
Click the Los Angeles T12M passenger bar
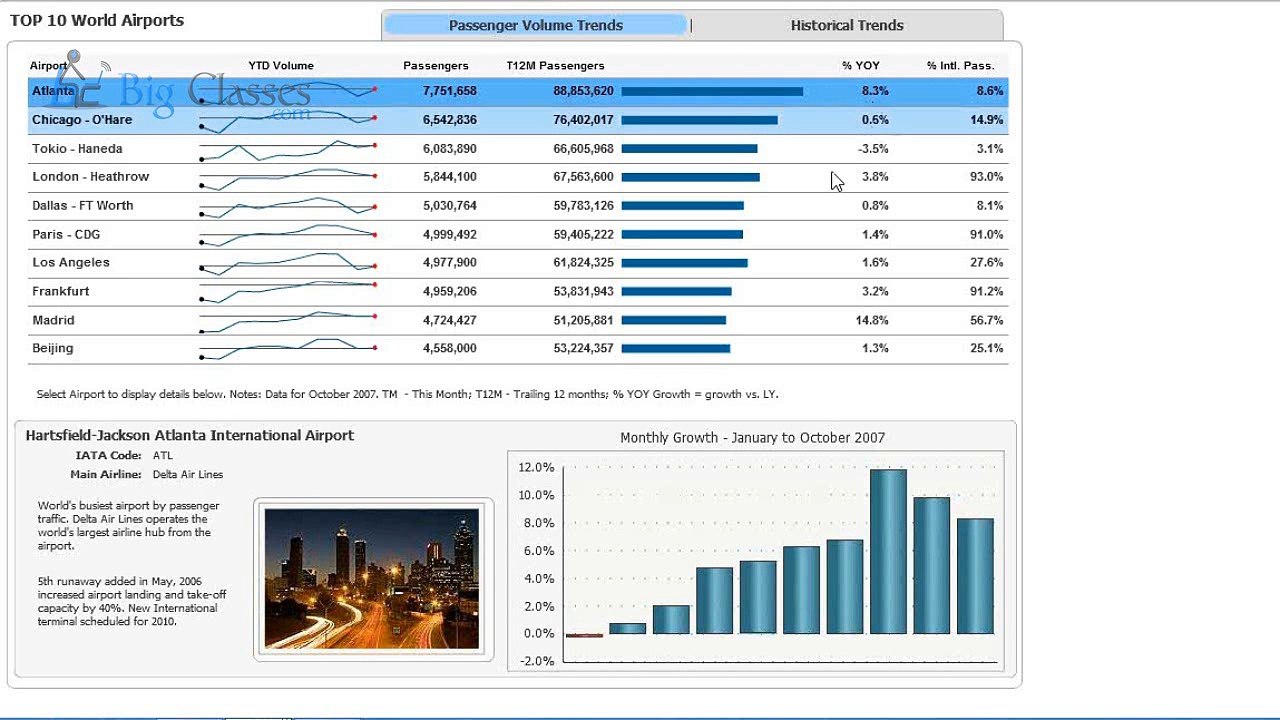684,263
